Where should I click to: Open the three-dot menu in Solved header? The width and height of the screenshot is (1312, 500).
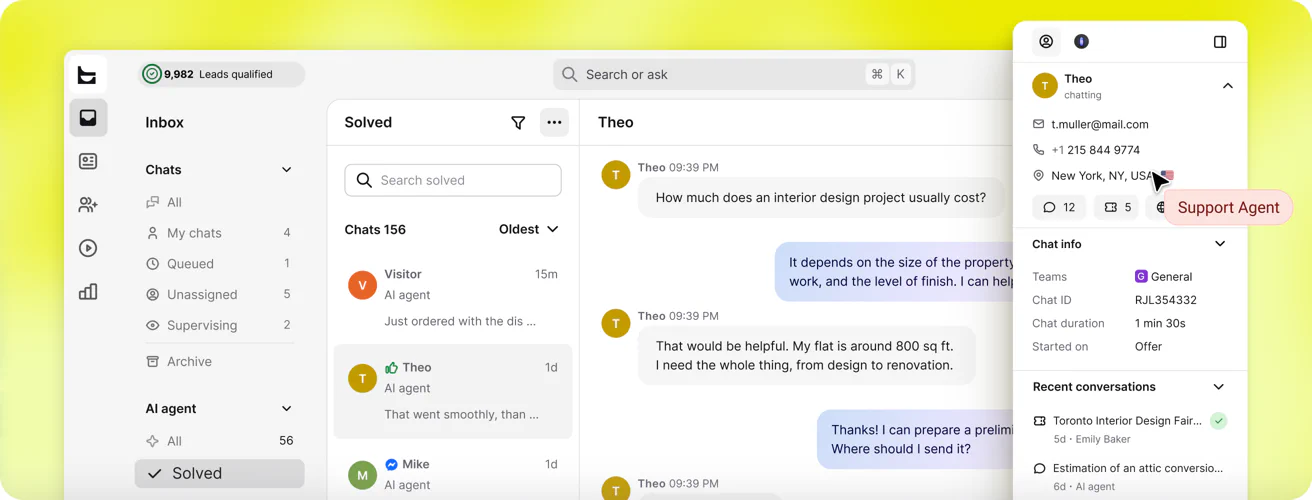pyautogui.click(x=554, y=123)
